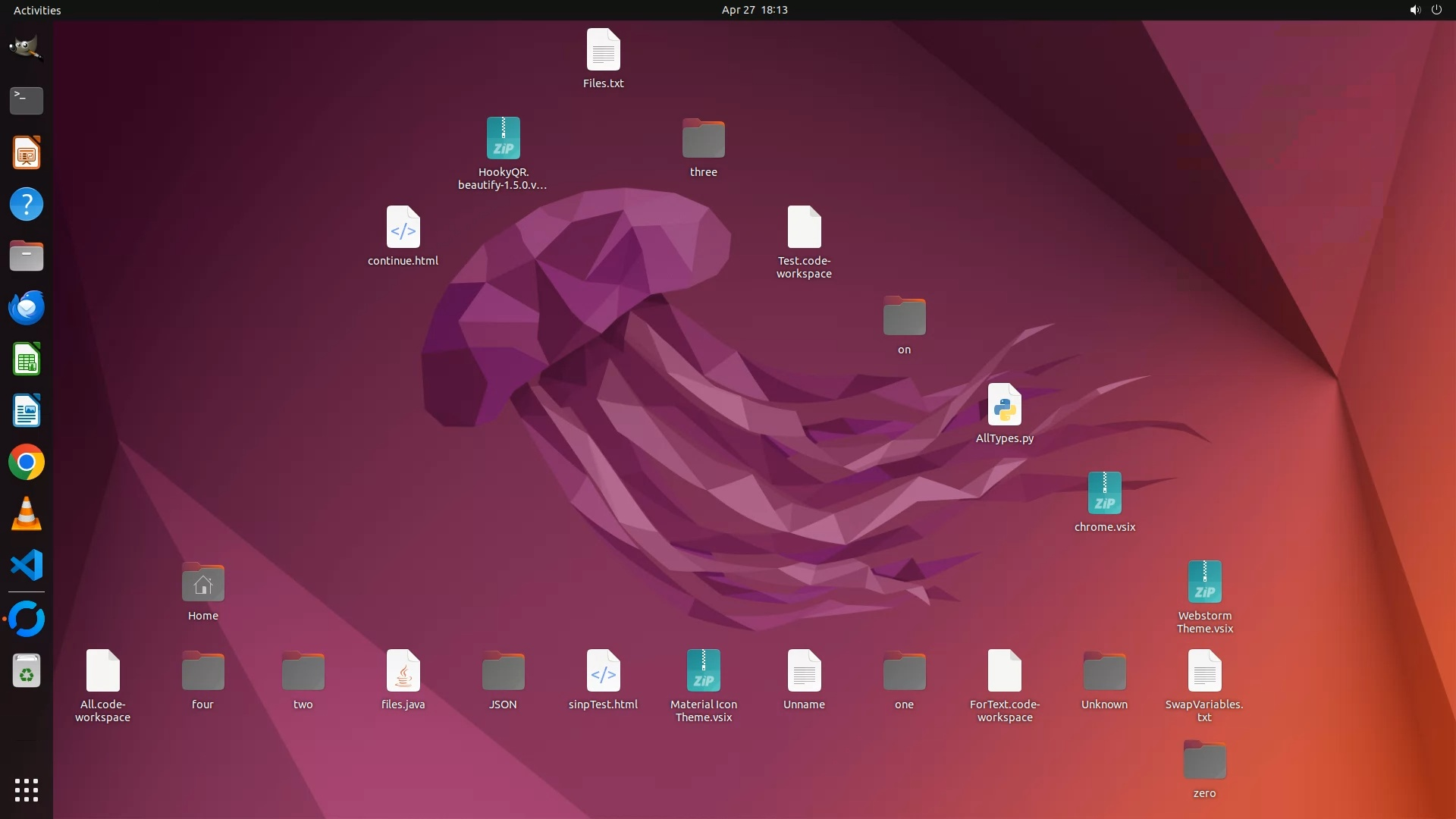
Task: Open system menu via power icon
Action: 1436,10
